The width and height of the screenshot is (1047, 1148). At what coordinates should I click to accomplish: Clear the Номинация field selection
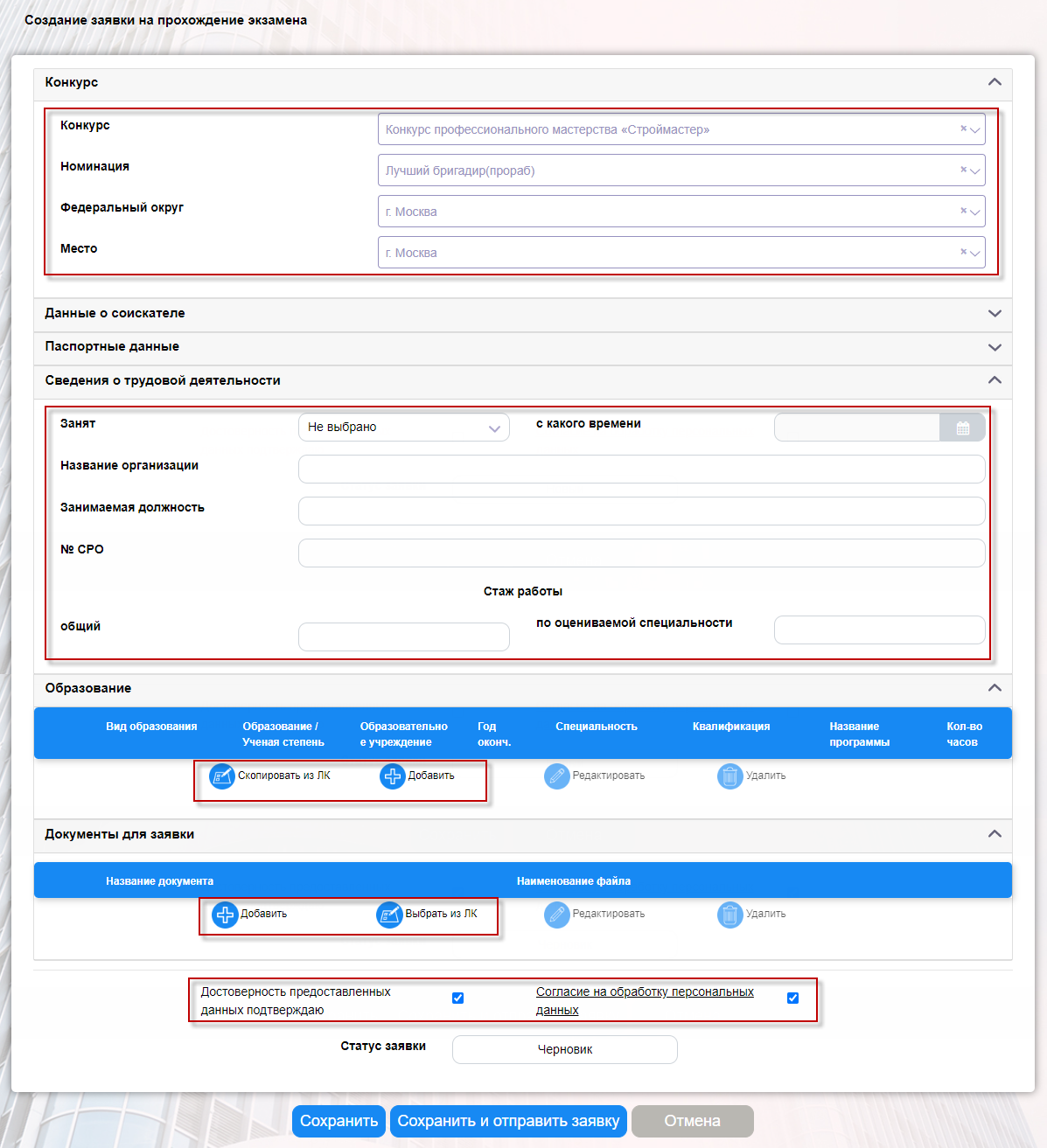tap(963, 170)
